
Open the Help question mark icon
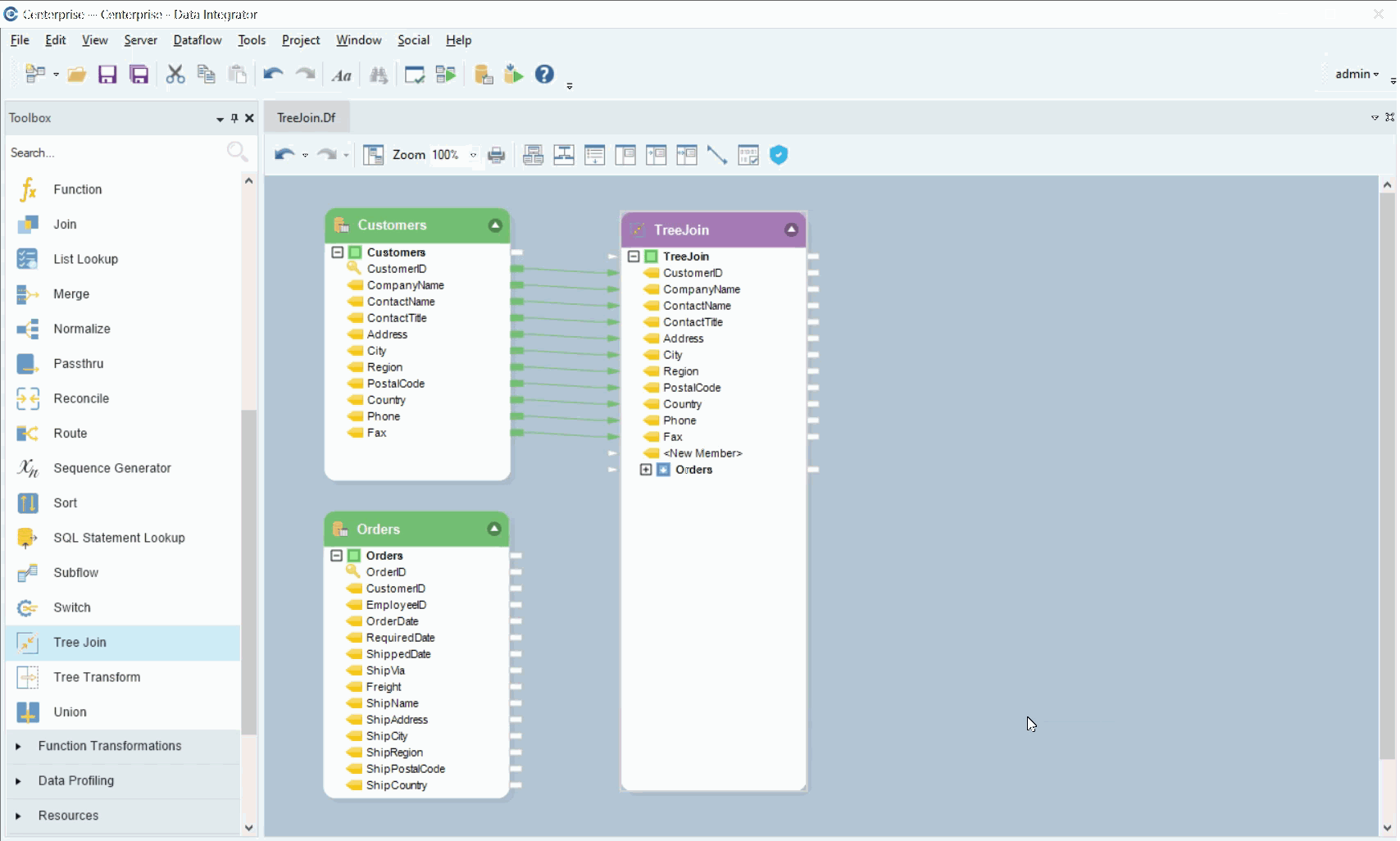pos(544,75)
